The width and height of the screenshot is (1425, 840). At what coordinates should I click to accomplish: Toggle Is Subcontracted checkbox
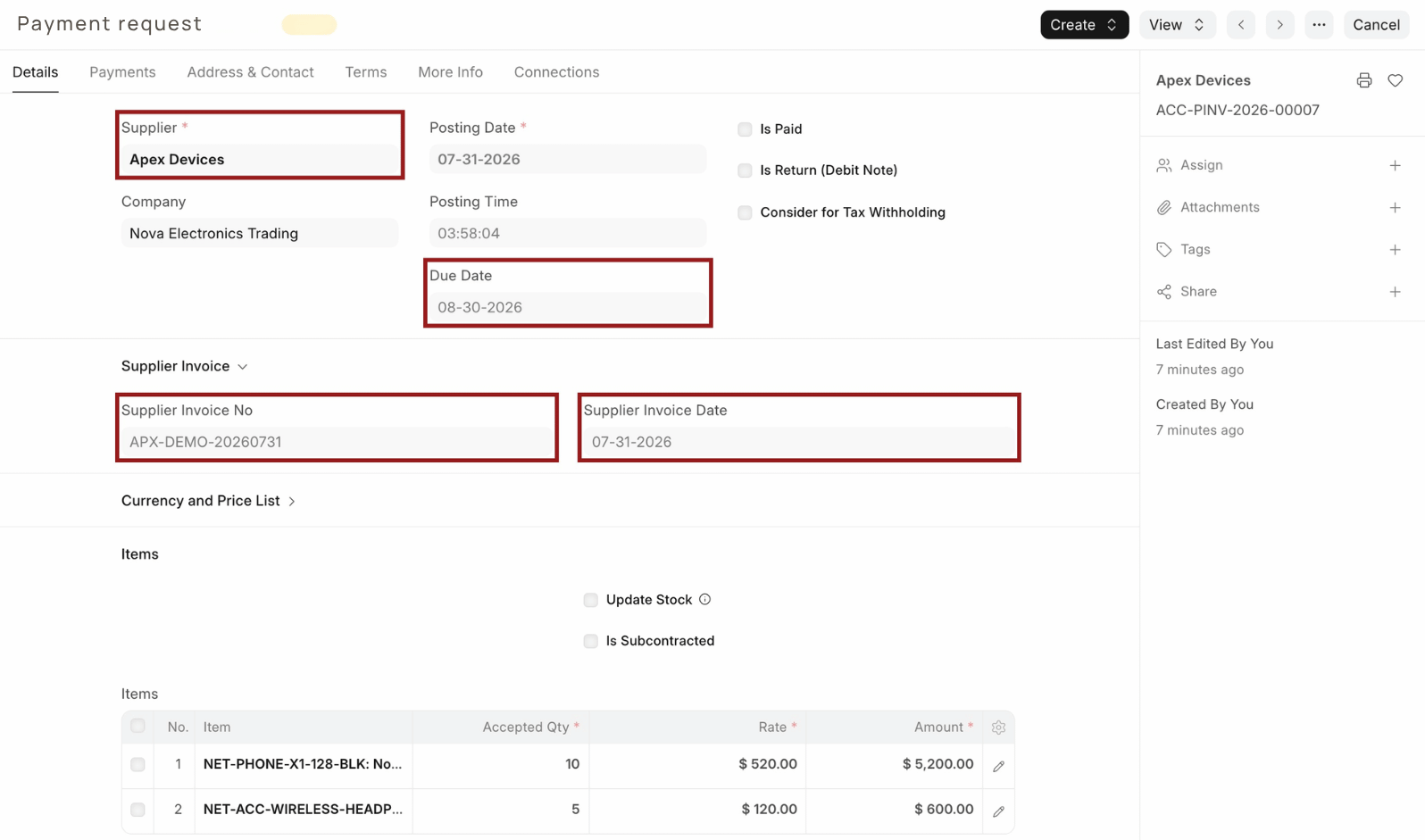[x=590, y=641]
